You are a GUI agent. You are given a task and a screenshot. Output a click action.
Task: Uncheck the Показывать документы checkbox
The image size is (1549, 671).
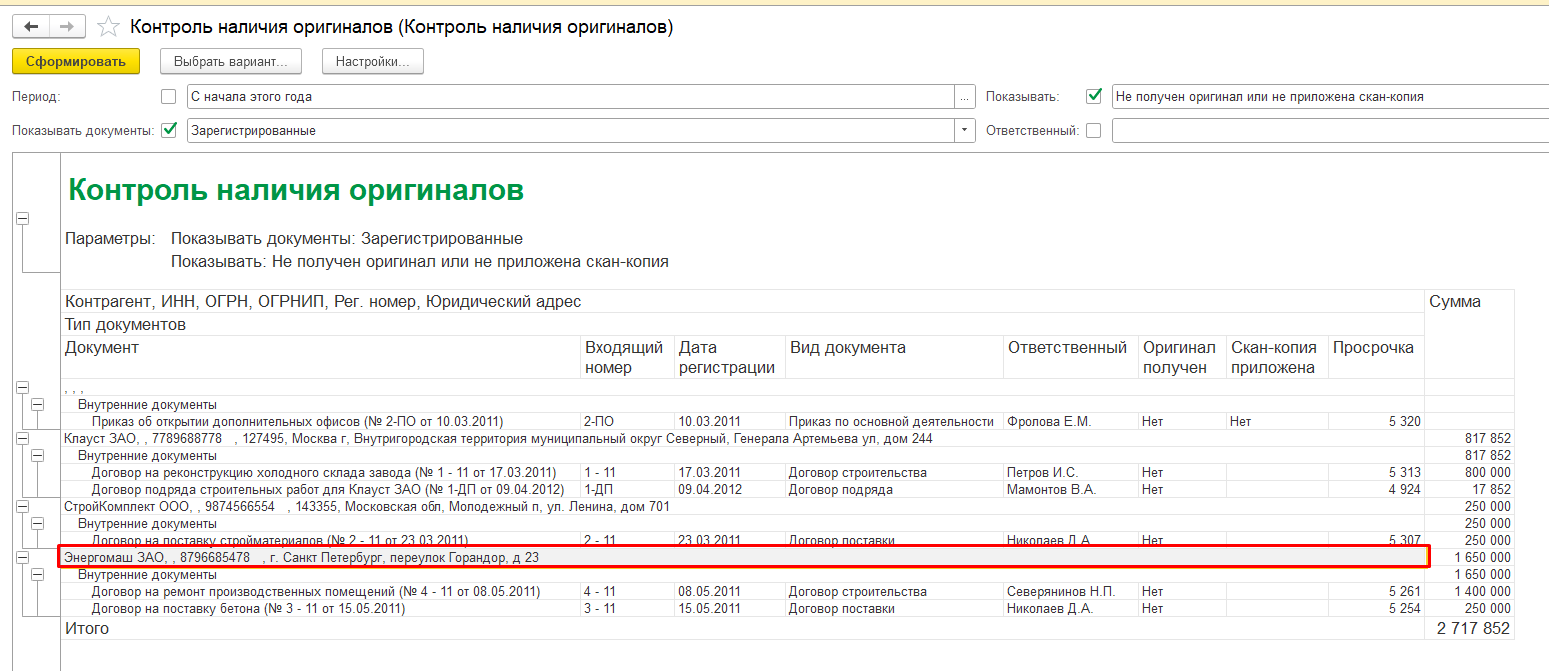click(x=169, y=130)
